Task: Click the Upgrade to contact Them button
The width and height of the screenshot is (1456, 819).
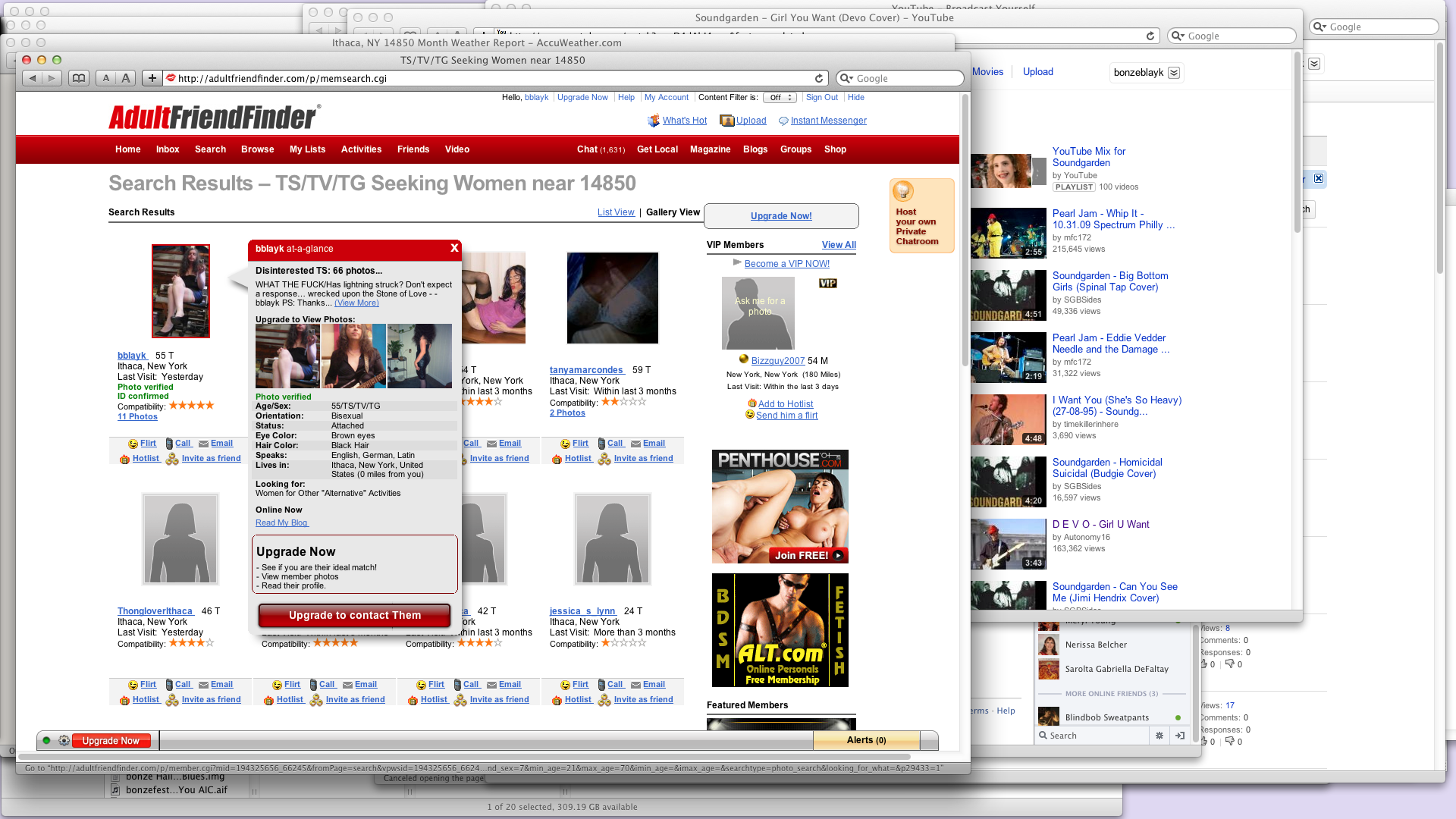Action: [x=354, y=615]
